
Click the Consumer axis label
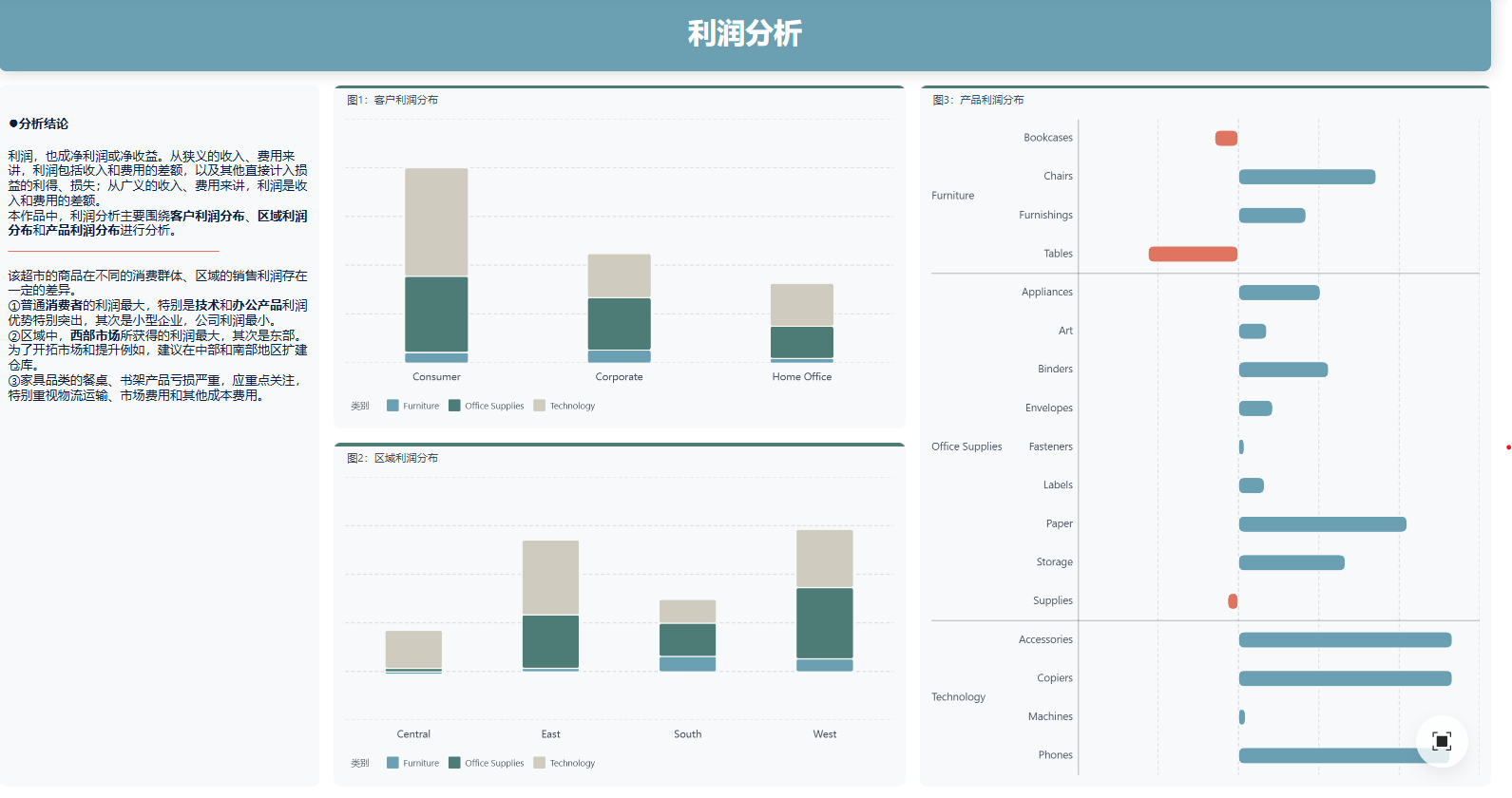tap(436, 377)
